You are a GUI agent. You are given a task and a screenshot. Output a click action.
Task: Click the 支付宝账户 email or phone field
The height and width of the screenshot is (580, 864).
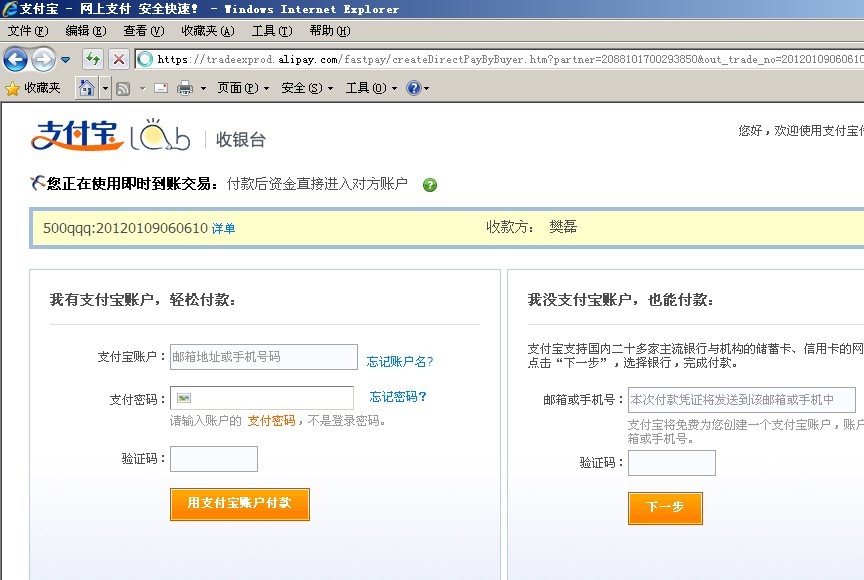point(263,357)
